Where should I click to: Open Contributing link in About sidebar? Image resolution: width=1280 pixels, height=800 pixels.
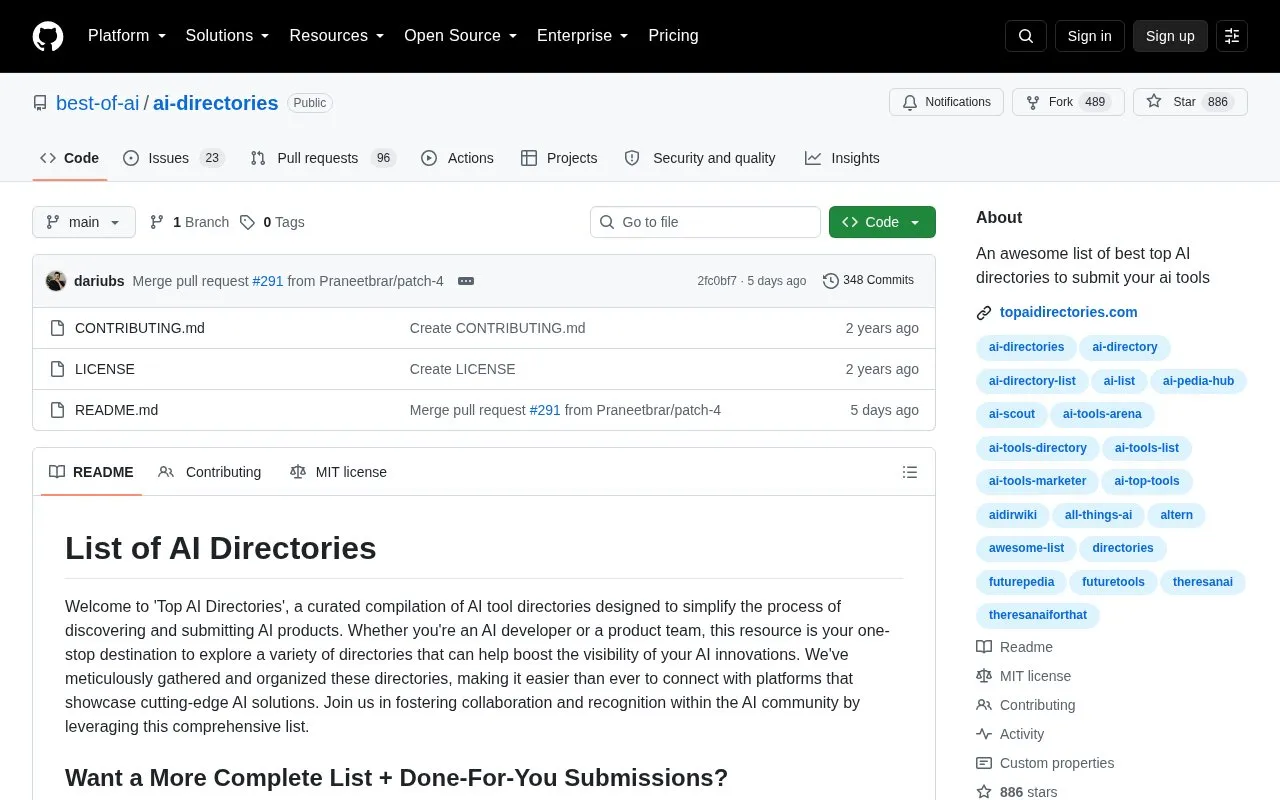(1026, 705)
